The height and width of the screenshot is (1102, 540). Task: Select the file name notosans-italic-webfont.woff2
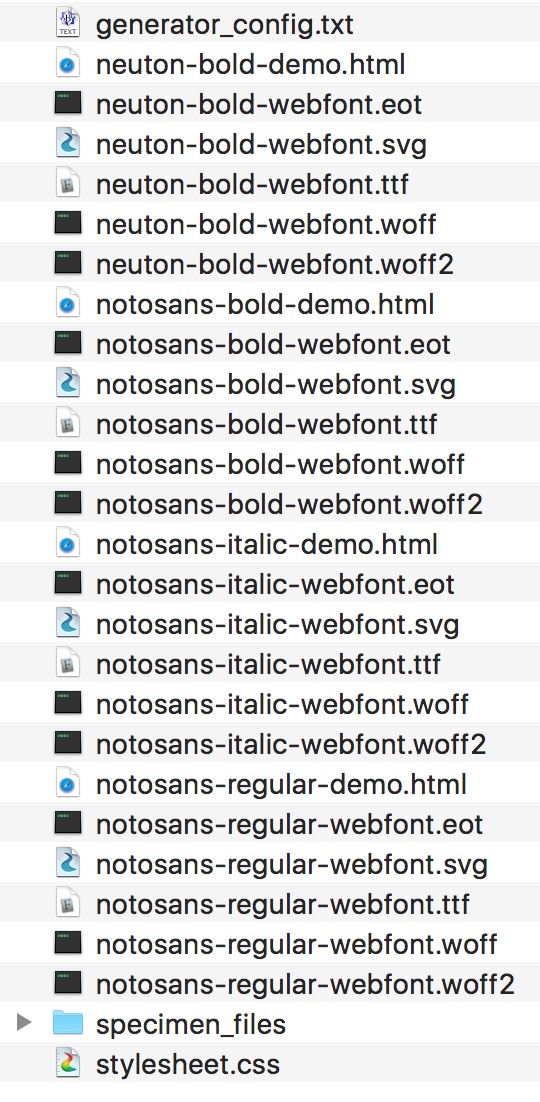291,746
